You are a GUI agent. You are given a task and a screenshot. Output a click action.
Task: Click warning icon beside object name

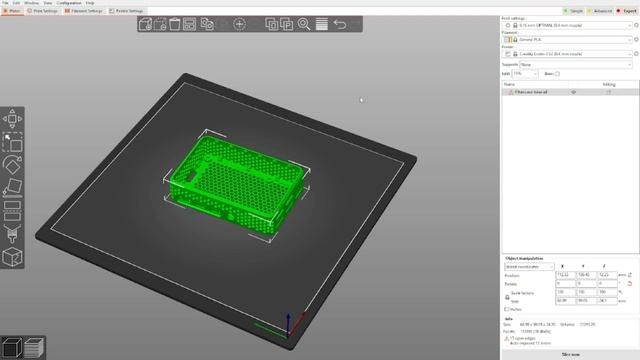pyautogui.click(x=510, y=92)
